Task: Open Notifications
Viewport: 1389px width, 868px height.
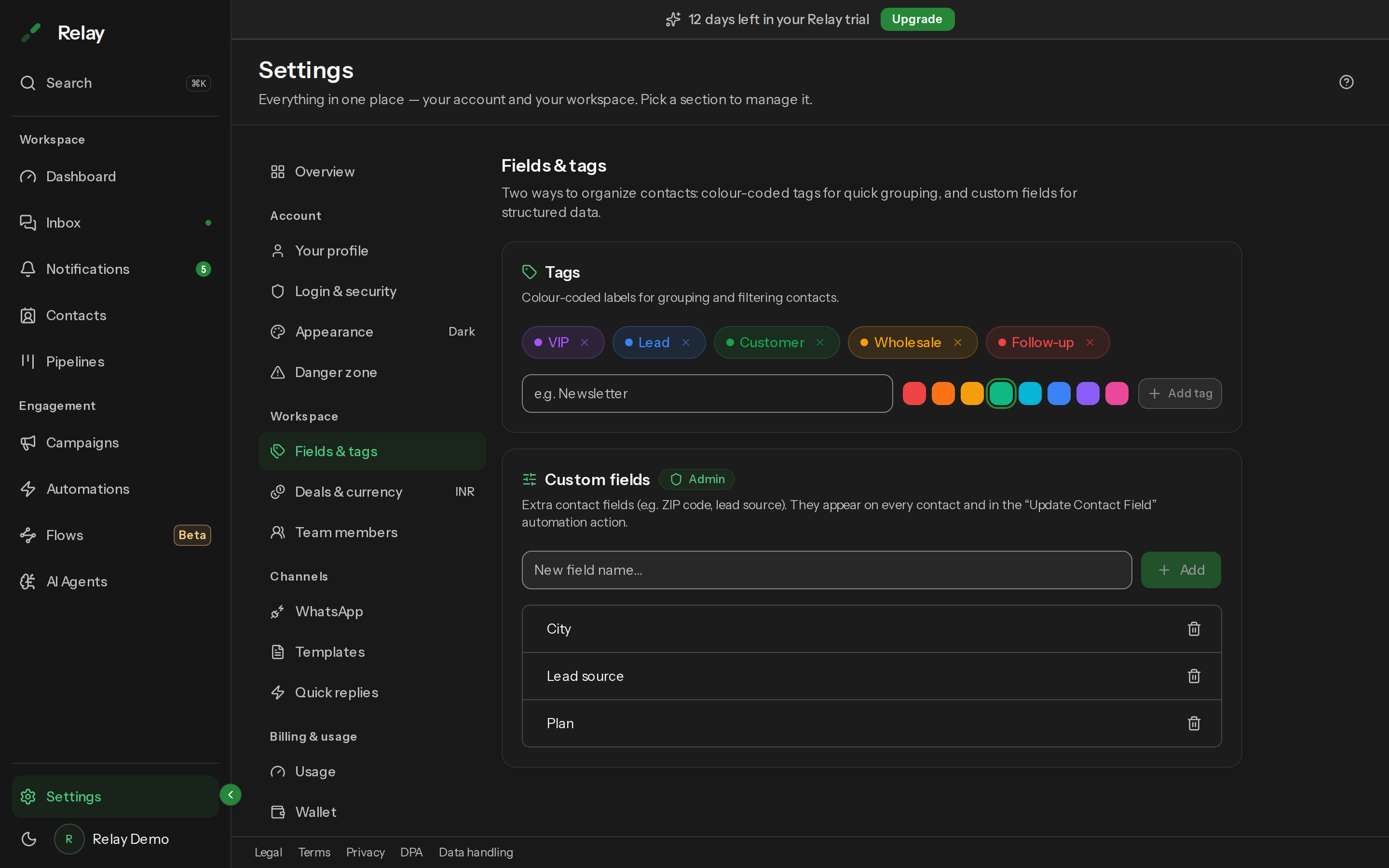Action: 115,269
